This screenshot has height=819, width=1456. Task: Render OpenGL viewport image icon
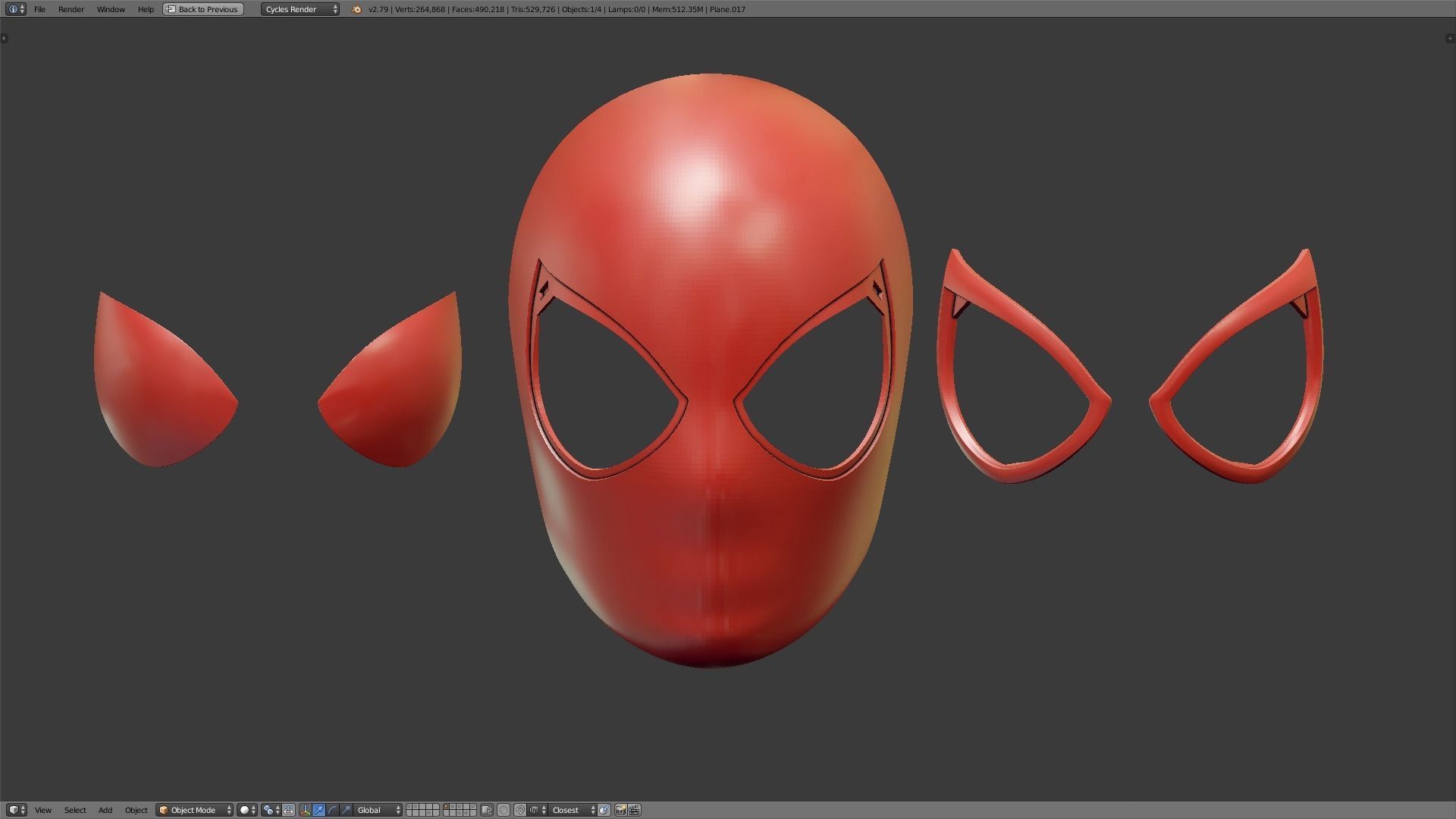pos(621,810)
